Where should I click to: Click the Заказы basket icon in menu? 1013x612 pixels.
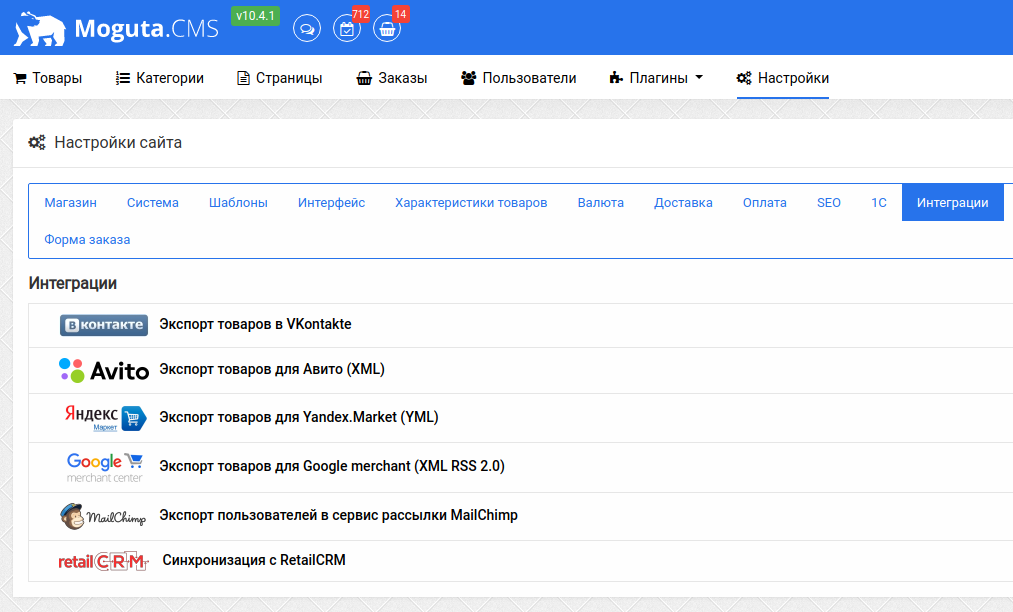tap(364, 78)
